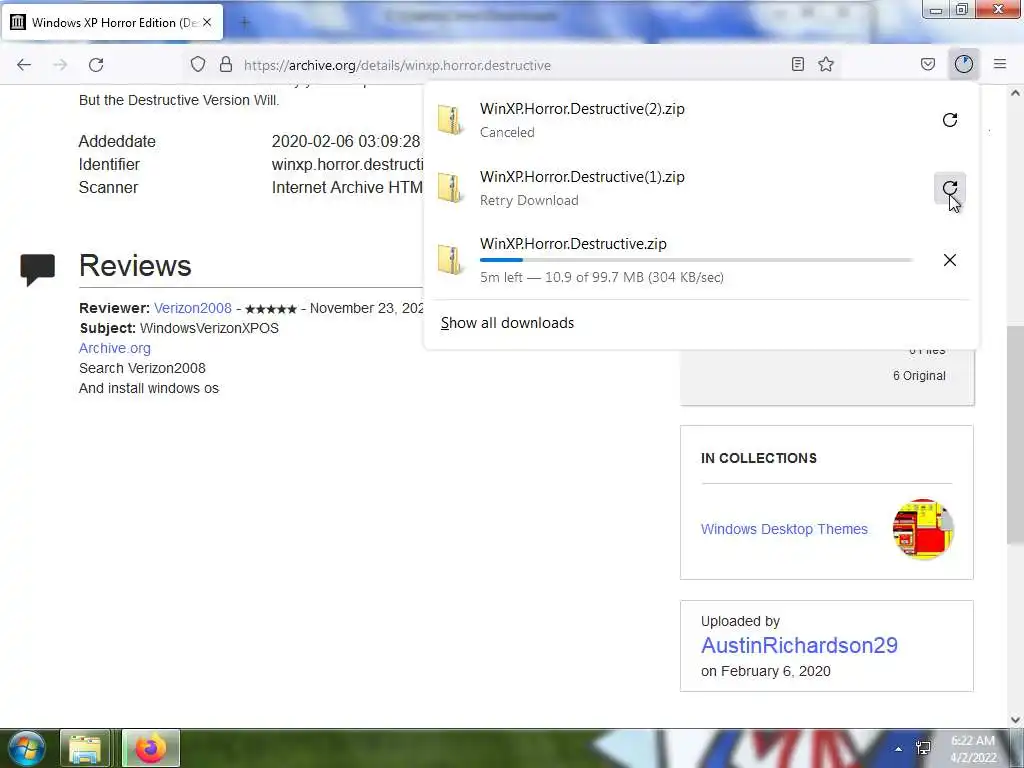Screen dimensions: 1024x768
Task: Click the '5m left — 10.9 of 99.7 MB' status
Action: tap(601, 278)
